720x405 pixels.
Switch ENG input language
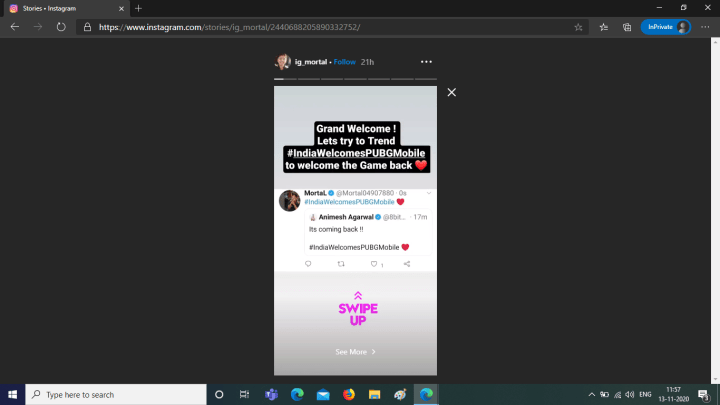click(645, 394)
